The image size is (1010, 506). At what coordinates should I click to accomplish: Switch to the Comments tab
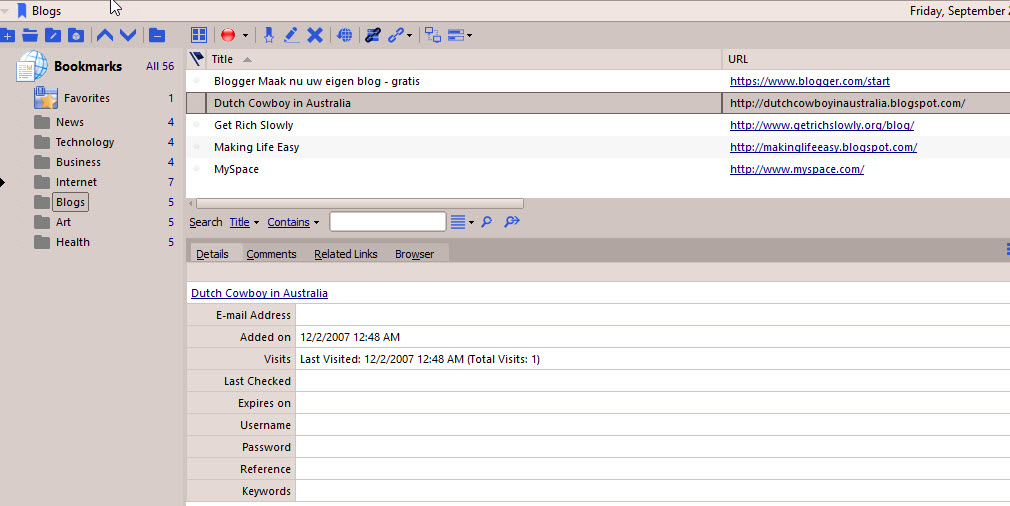(271, 254)
